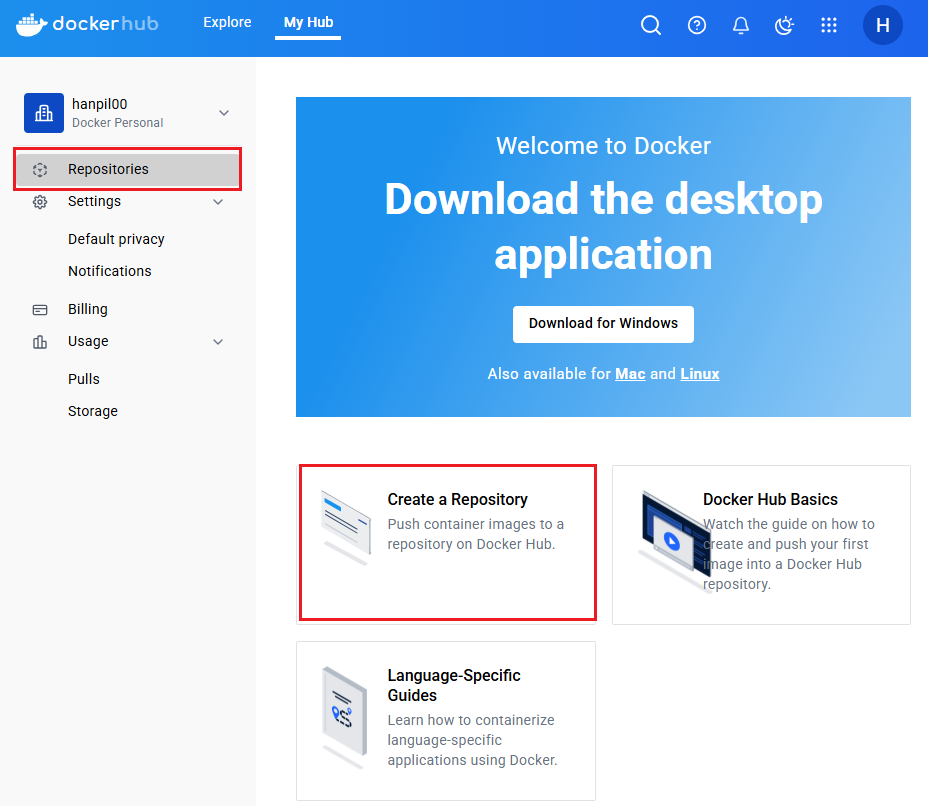
Task: Open Repositories in the sidebar
Action: [x=128, y=169]
